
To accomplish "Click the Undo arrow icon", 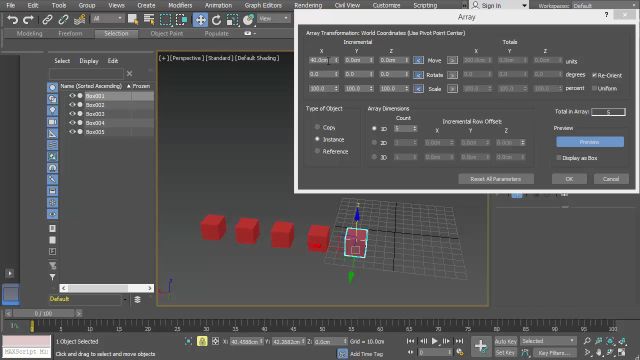I will 13,19.
